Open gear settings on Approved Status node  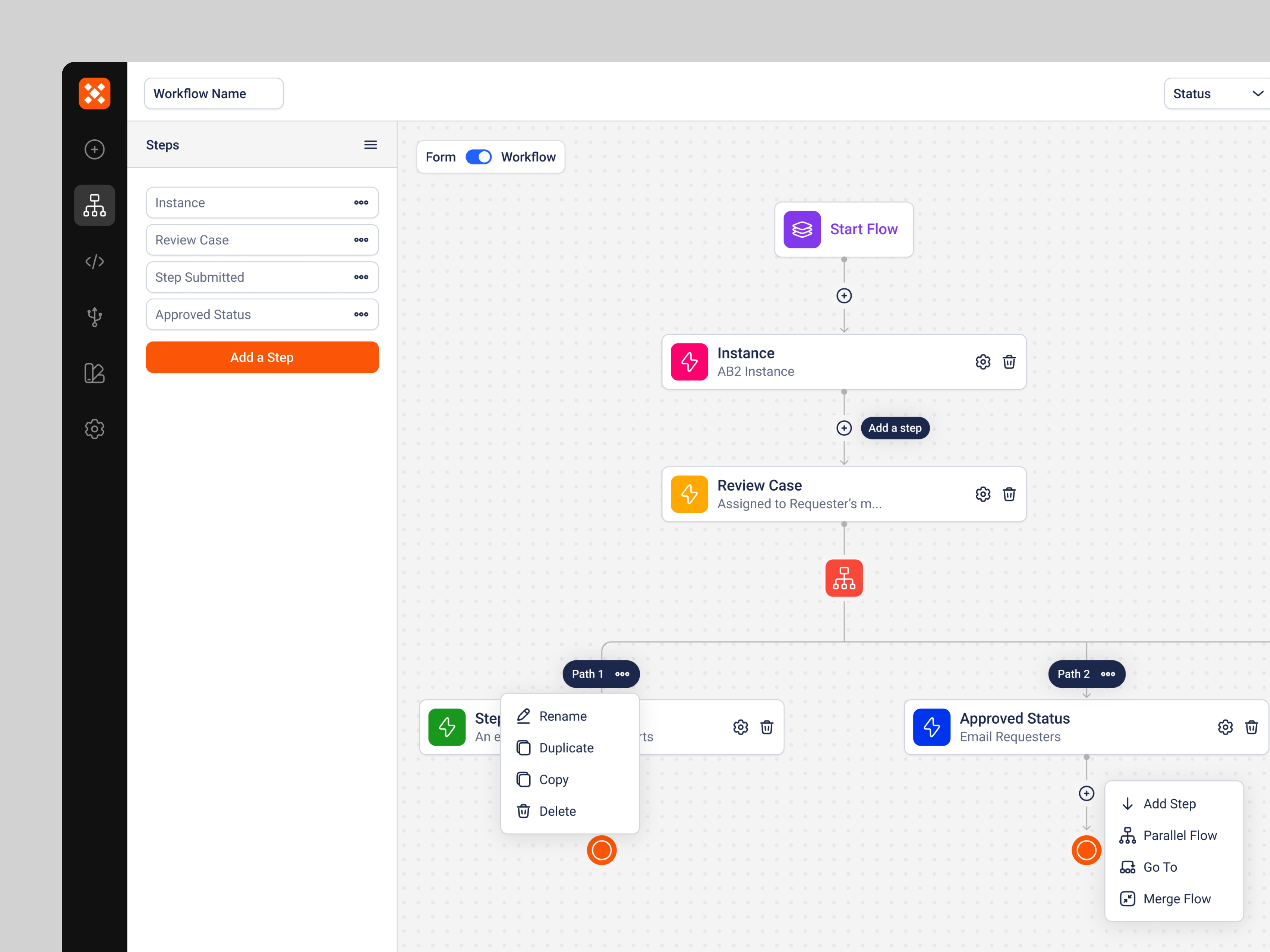pyautogui.click(x=1225, y=727)
